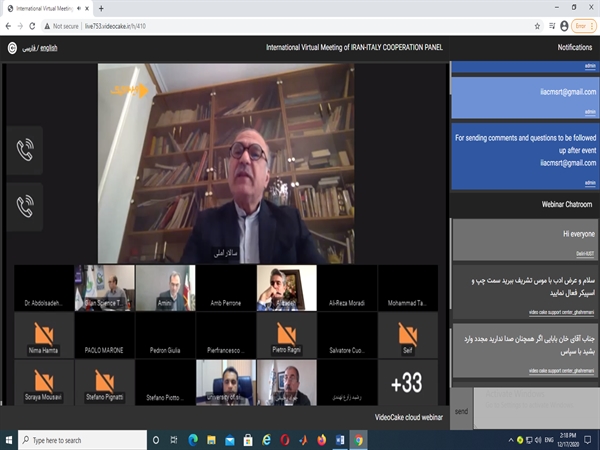This screenshot has width=600, height=450.
Task: Select Pedron Giulia participant tile
Action: [x=165, y=335]
